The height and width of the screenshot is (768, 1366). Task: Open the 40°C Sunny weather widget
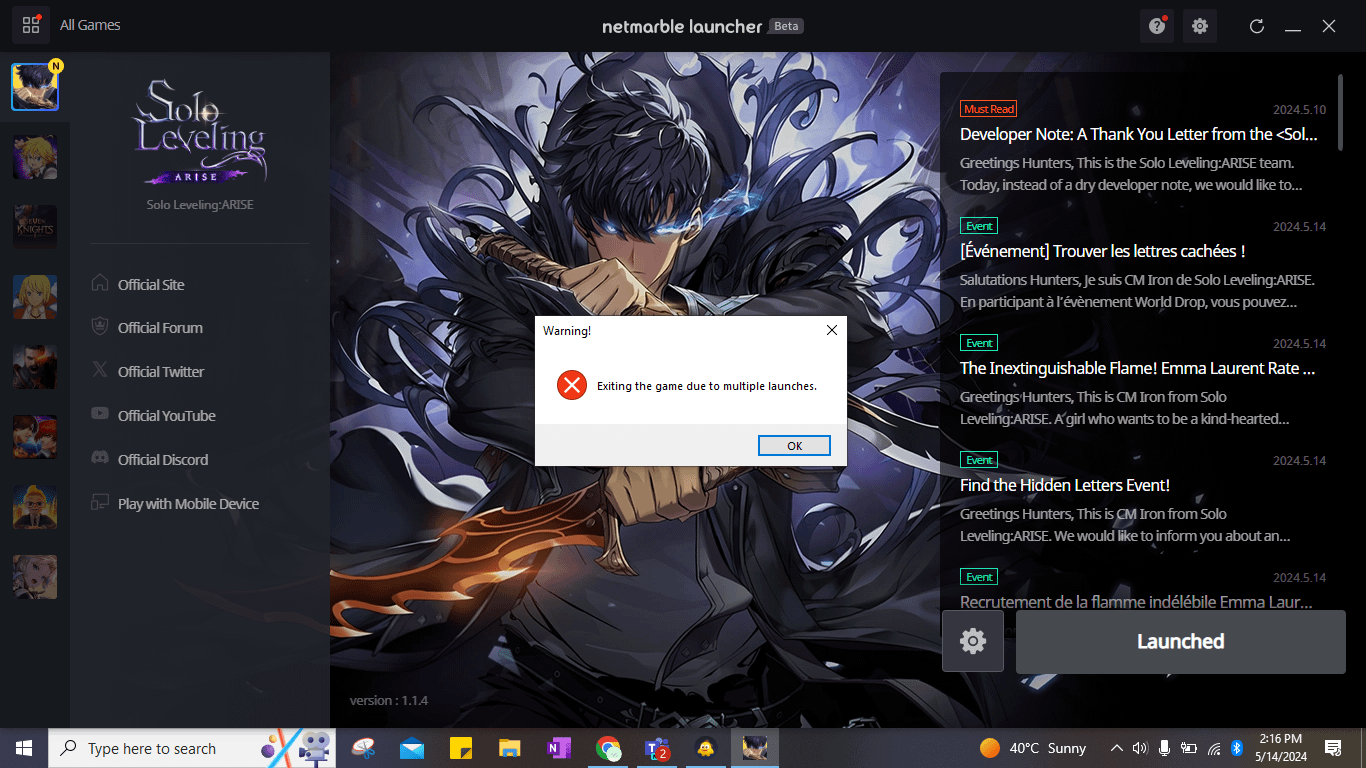[x=1034, y=748]
